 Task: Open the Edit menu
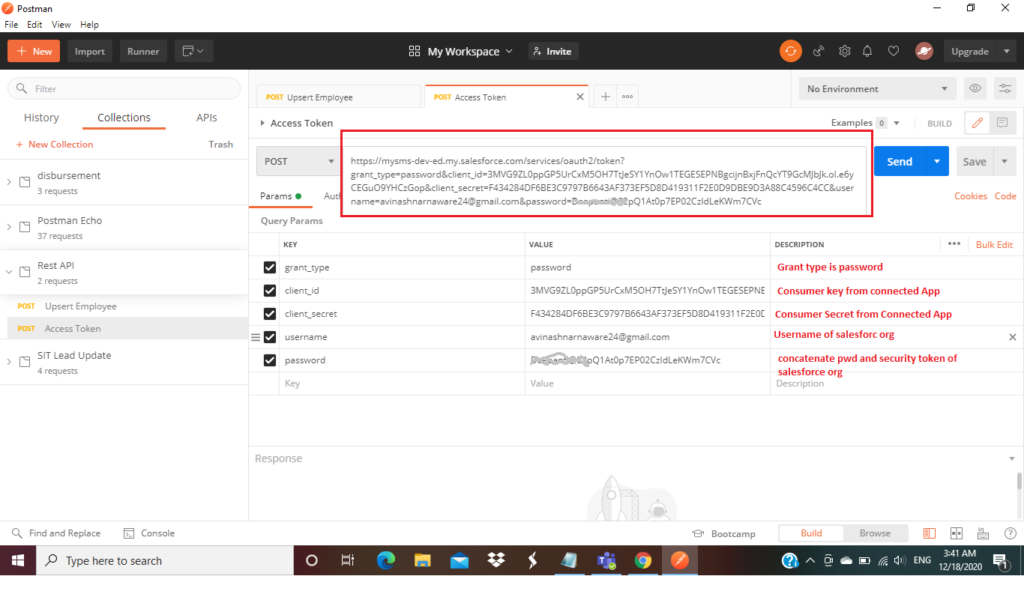[x=35, y=25]
